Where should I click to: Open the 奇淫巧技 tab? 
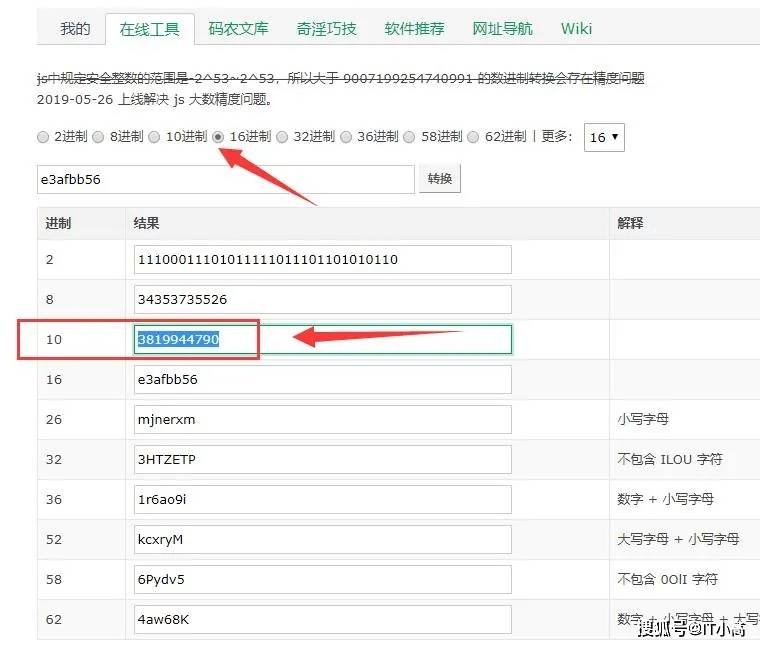point(326,29)
